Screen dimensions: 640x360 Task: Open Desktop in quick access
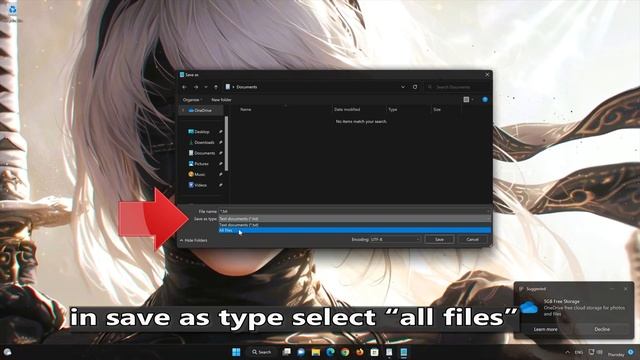(202, 132)
